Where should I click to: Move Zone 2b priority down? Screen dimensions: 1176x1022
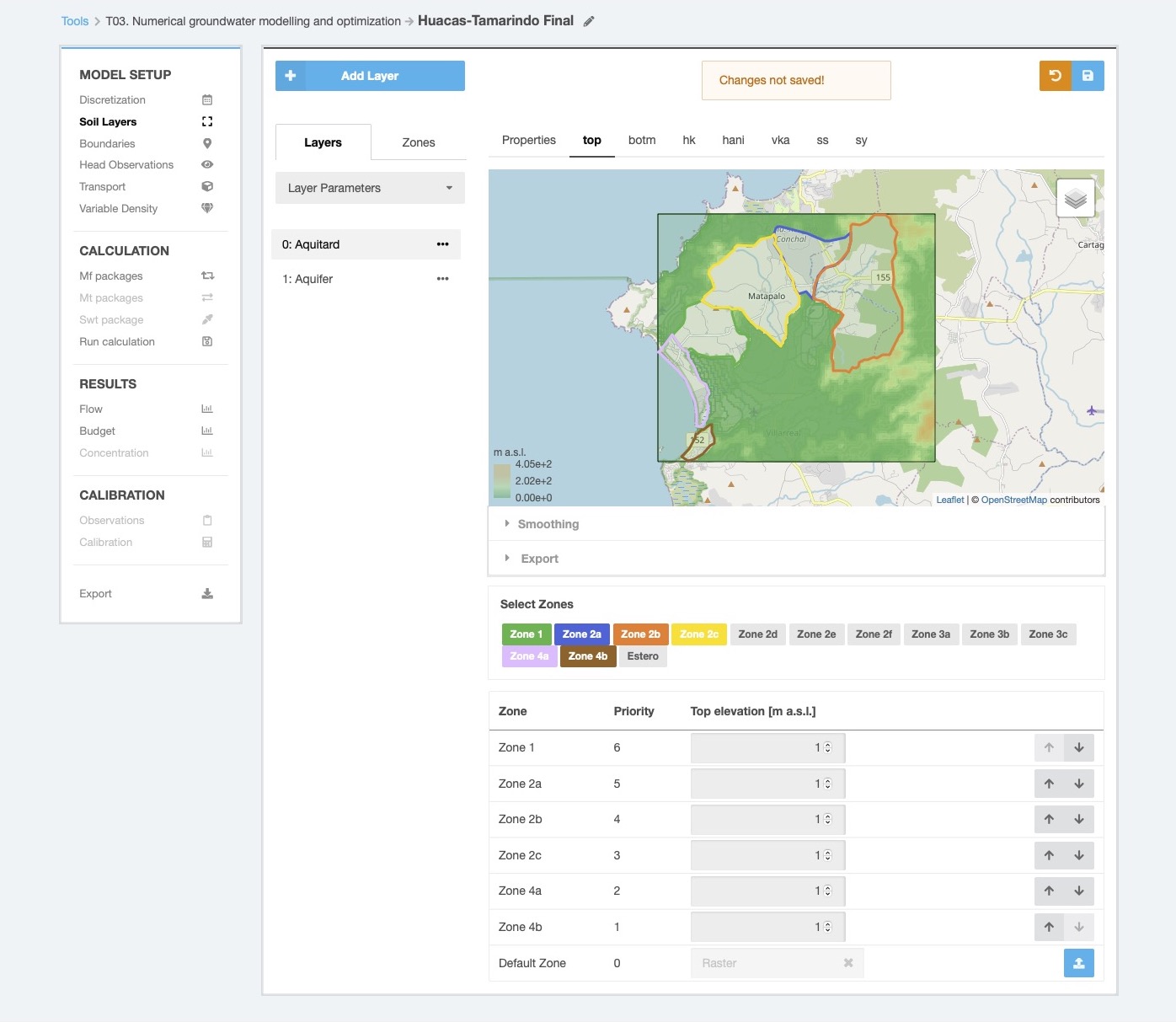click(1079, 819)
